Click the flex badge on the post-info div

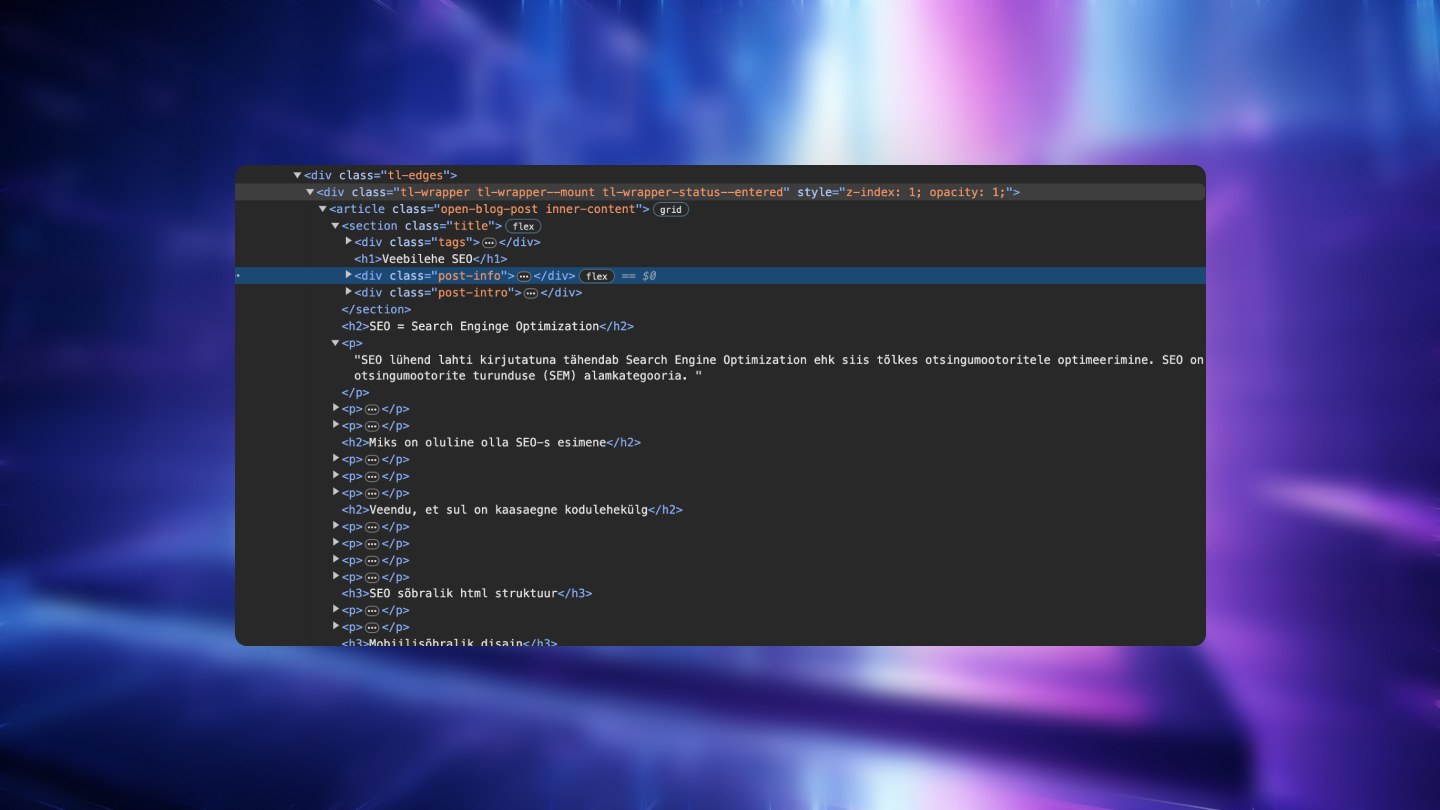597,276
